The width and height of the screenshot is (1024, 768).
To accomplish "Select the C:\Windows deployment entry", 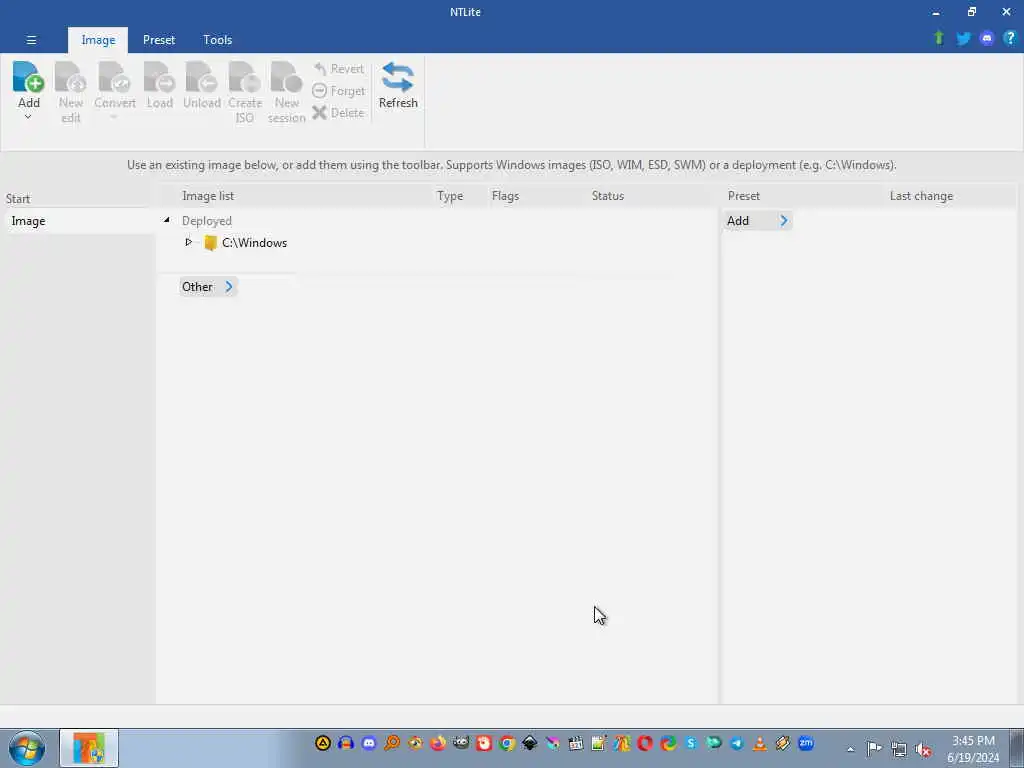I will coord(254,243).
